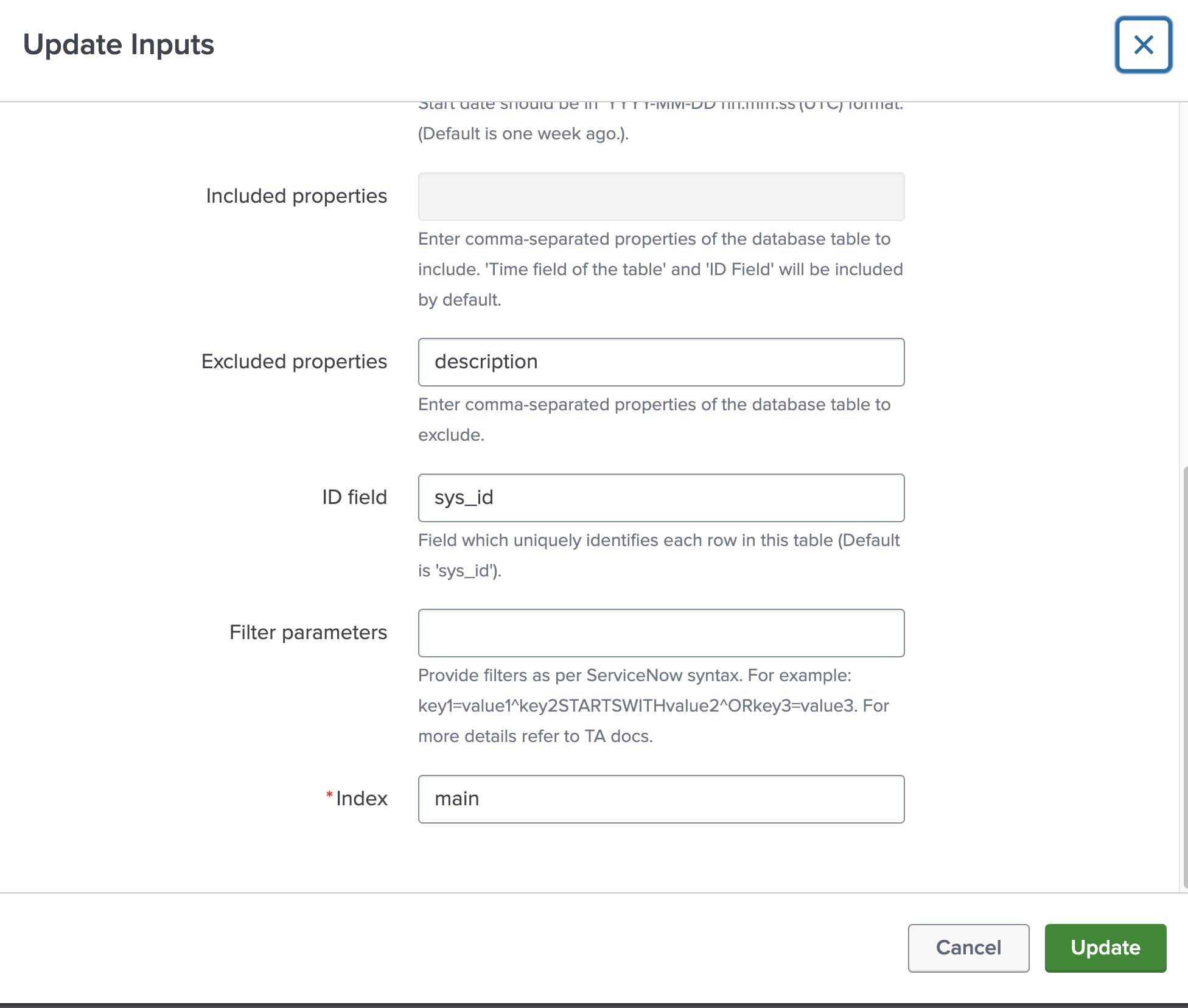The image size is (1188, 1008).
Task: Click the Filter parameters label
Action: pyautogui.click(x=308, y=632)
